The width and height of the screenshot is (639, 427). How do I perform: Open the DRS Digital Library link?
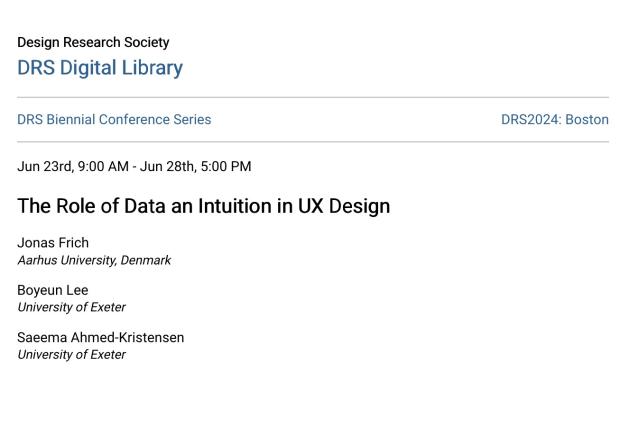click(100, 68)
